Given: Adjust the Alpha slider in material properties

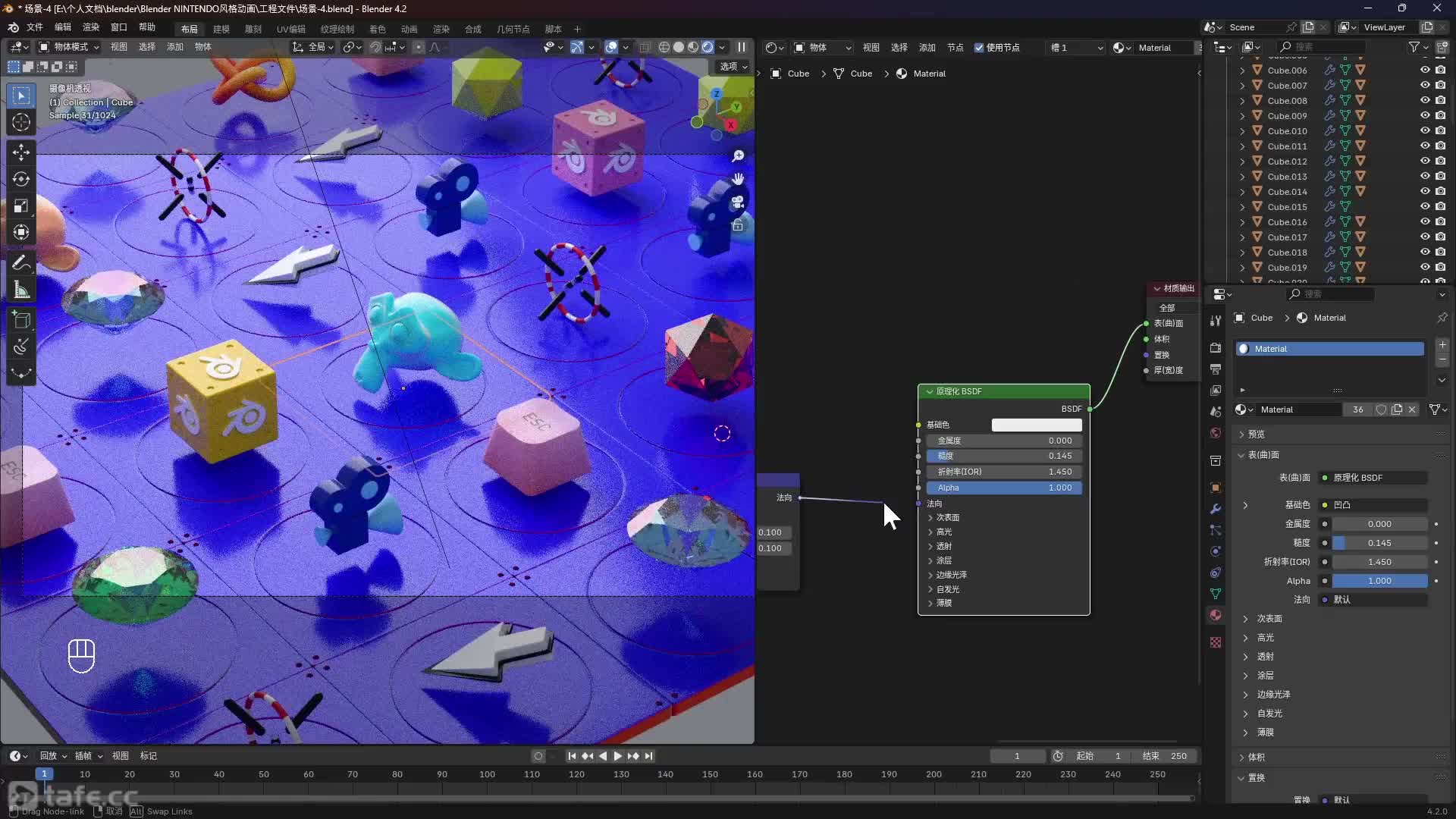Looking at the screenshot, I should (1380, 581).
